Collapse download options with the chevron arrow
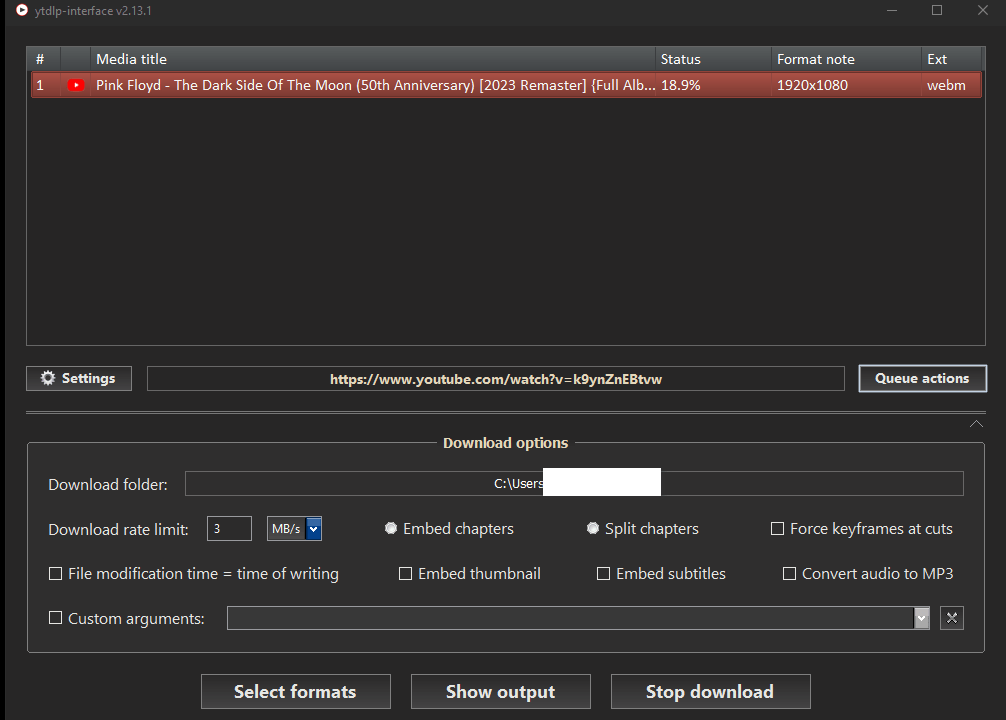The height and width of the screenshot is (720, 1006). click(976, 424)
